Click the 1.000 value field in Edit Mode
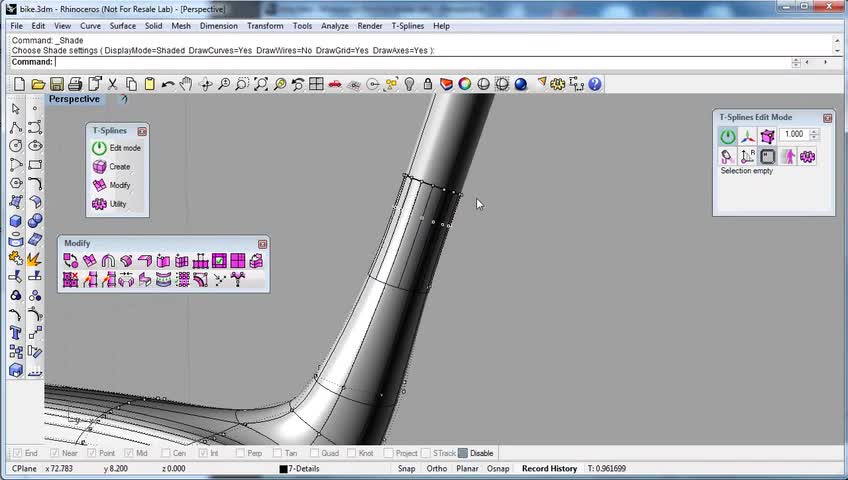The height and width of the screenshot is (480, 848). (793, 134)
